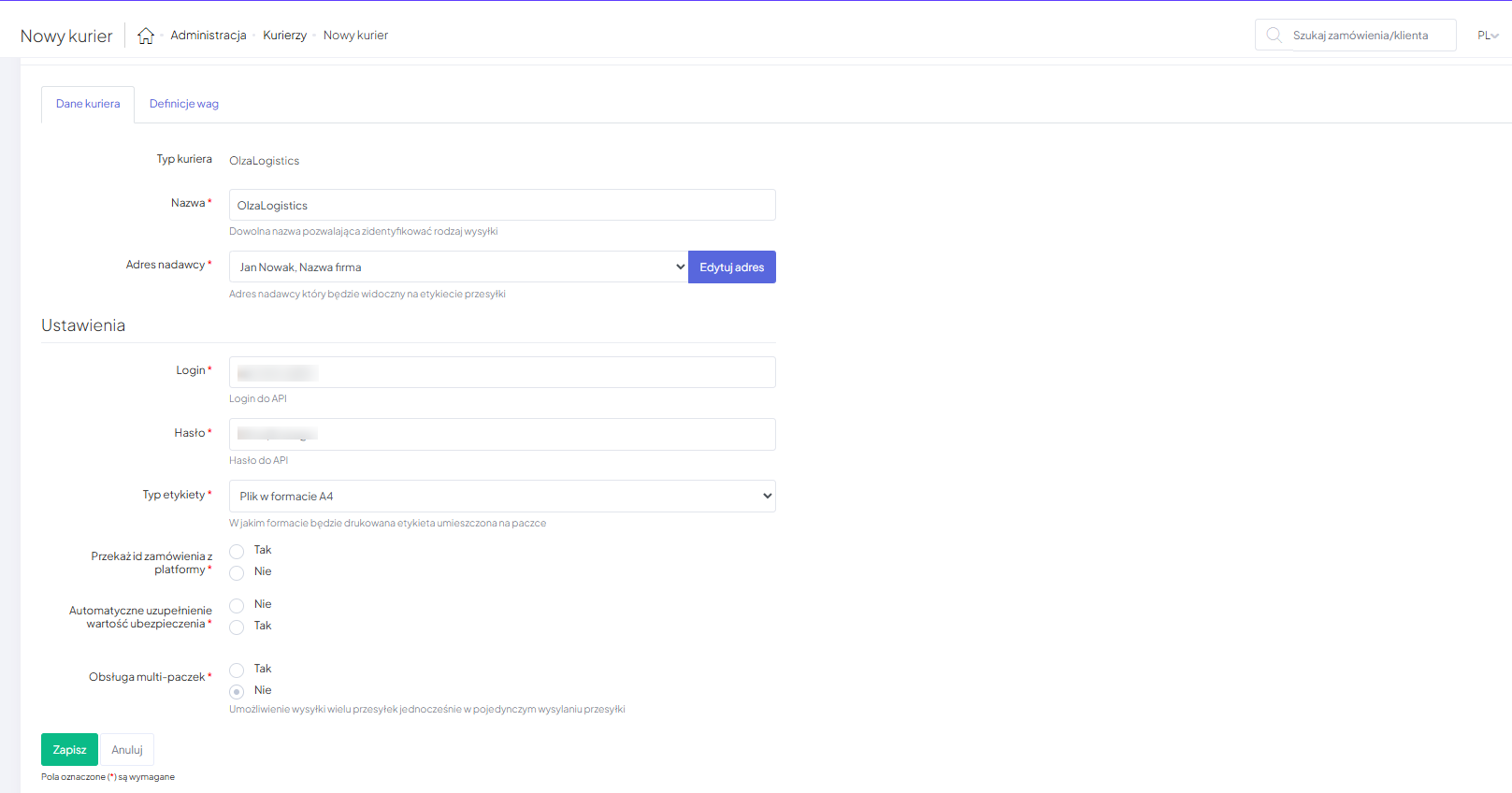Viewport: 1512px width, 793px height.
Task: Select Nie for Obsługa multi-paczek
Action: [x=237, y=691]
